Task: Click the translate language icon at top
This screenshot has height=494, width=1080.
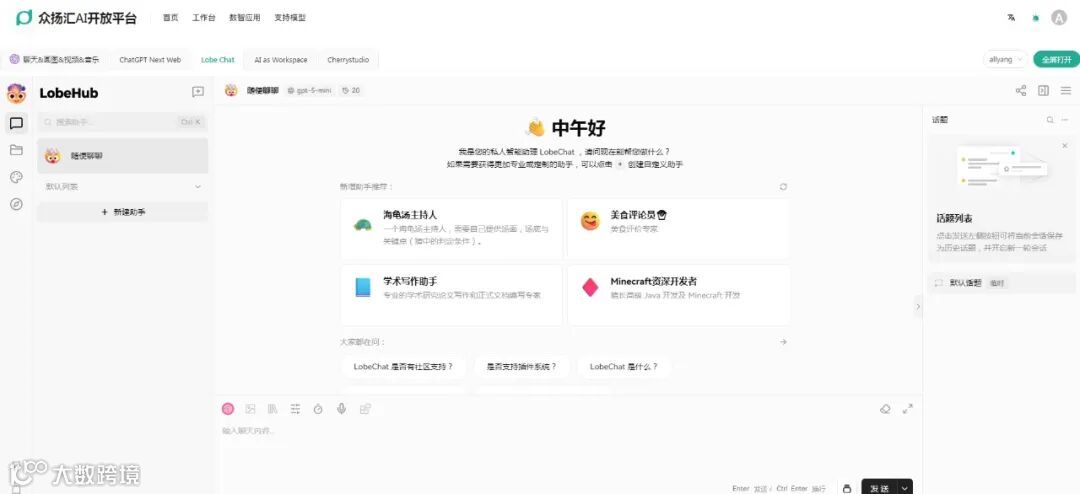Action: pos(1011,18)
